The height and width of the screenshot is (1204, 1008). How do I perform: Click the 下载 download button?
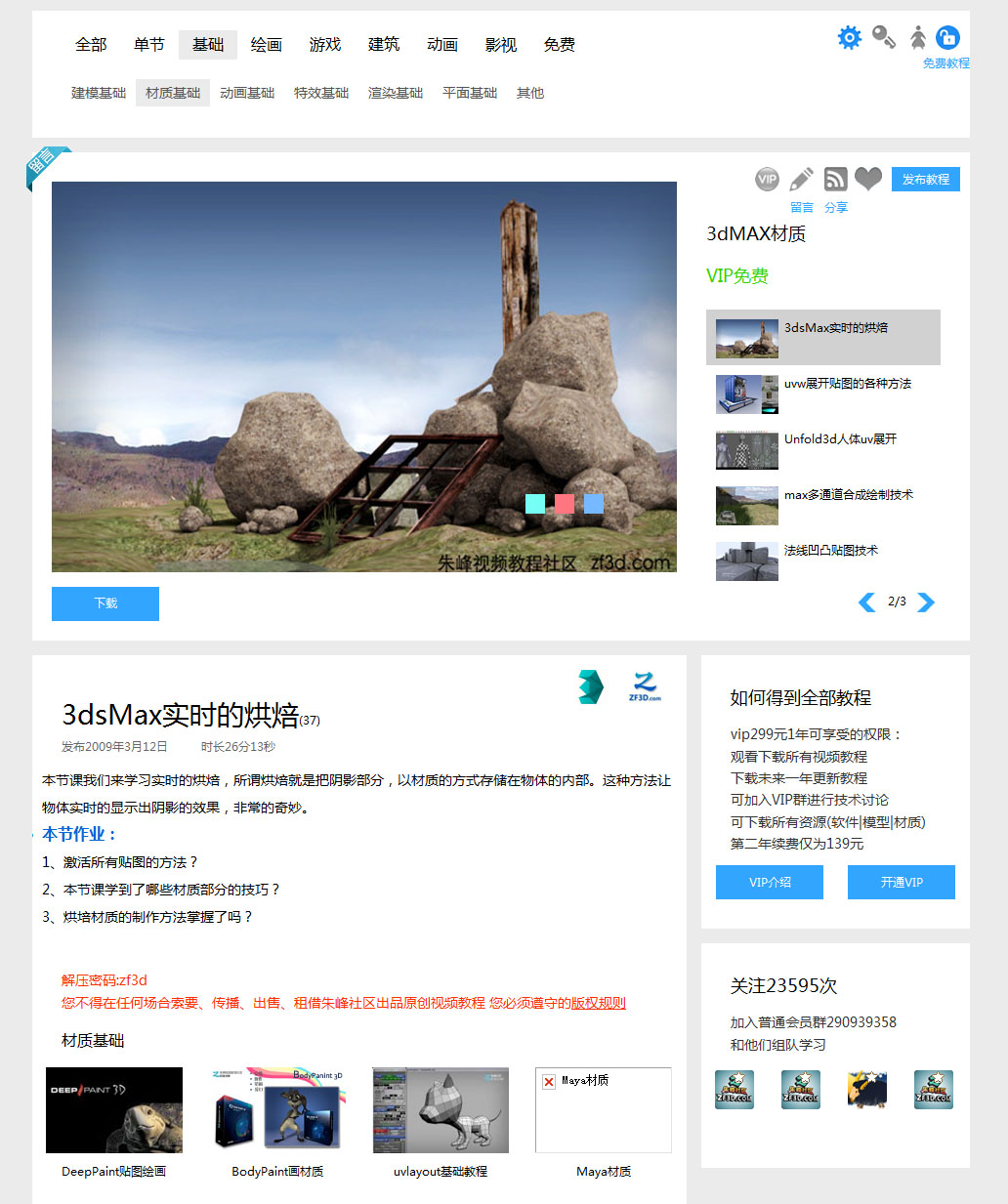pos(105,603)
